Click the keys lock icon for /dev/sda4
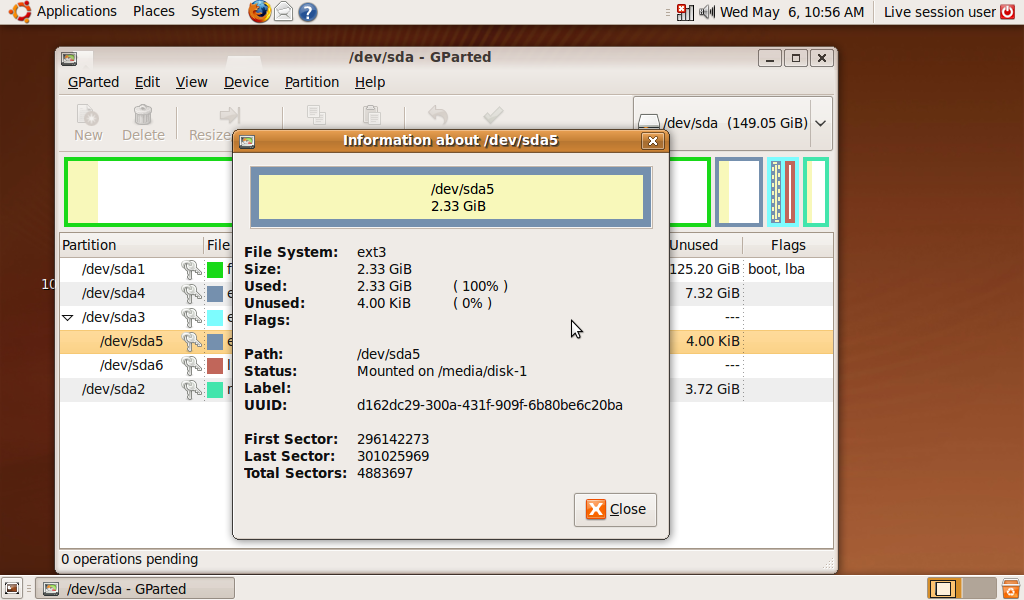 click(191, 294)
